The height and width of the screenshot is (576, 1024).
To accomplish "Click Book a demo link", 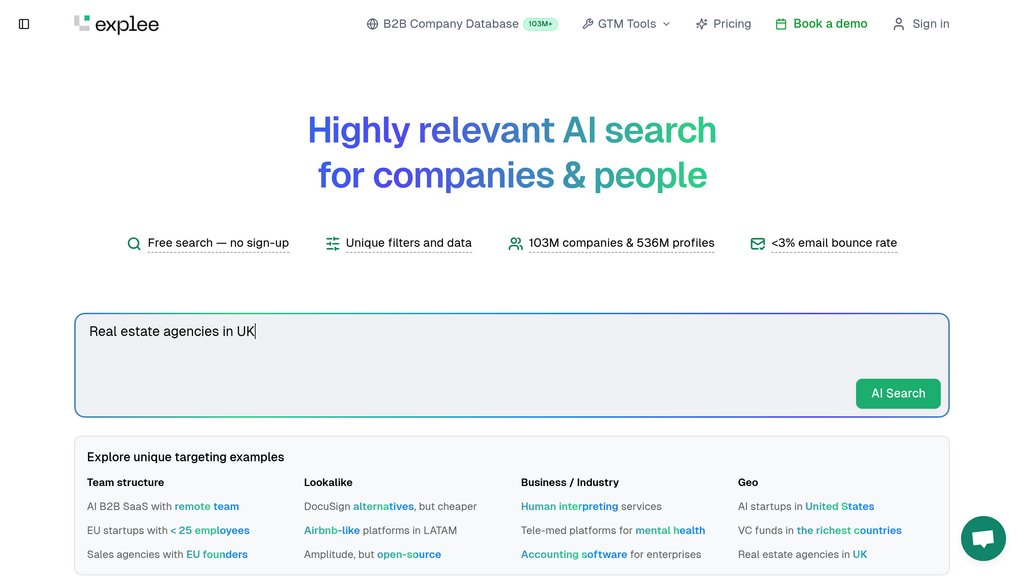I will coord(821,24).
